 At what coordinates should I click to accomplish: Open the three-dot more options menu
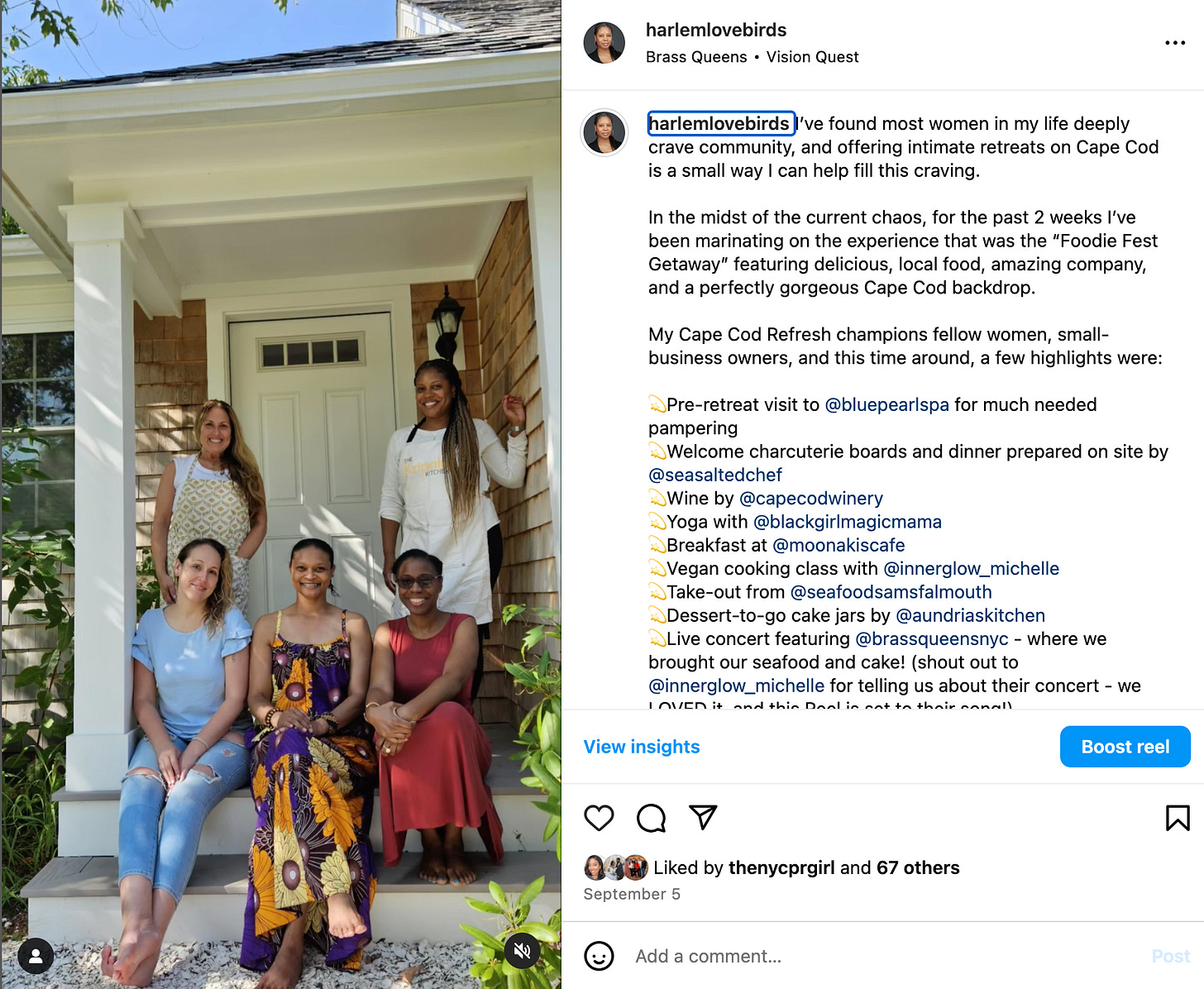(x=1174, y=43)
